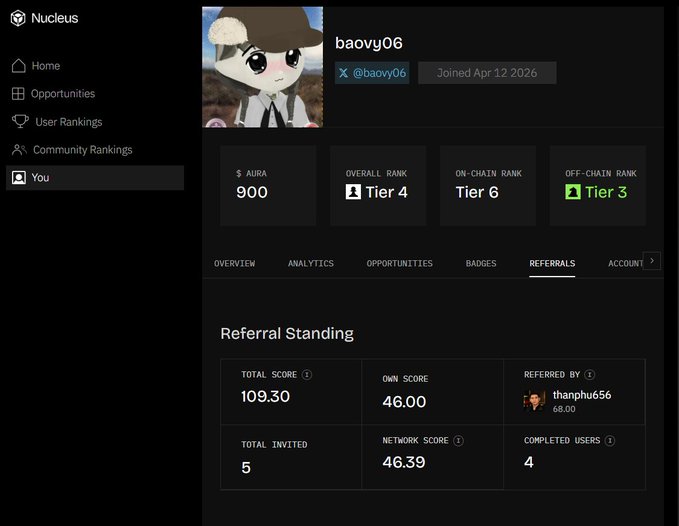Screen dimensions: 679x526
Task: Open the Account tab
Action: point(625,263)
